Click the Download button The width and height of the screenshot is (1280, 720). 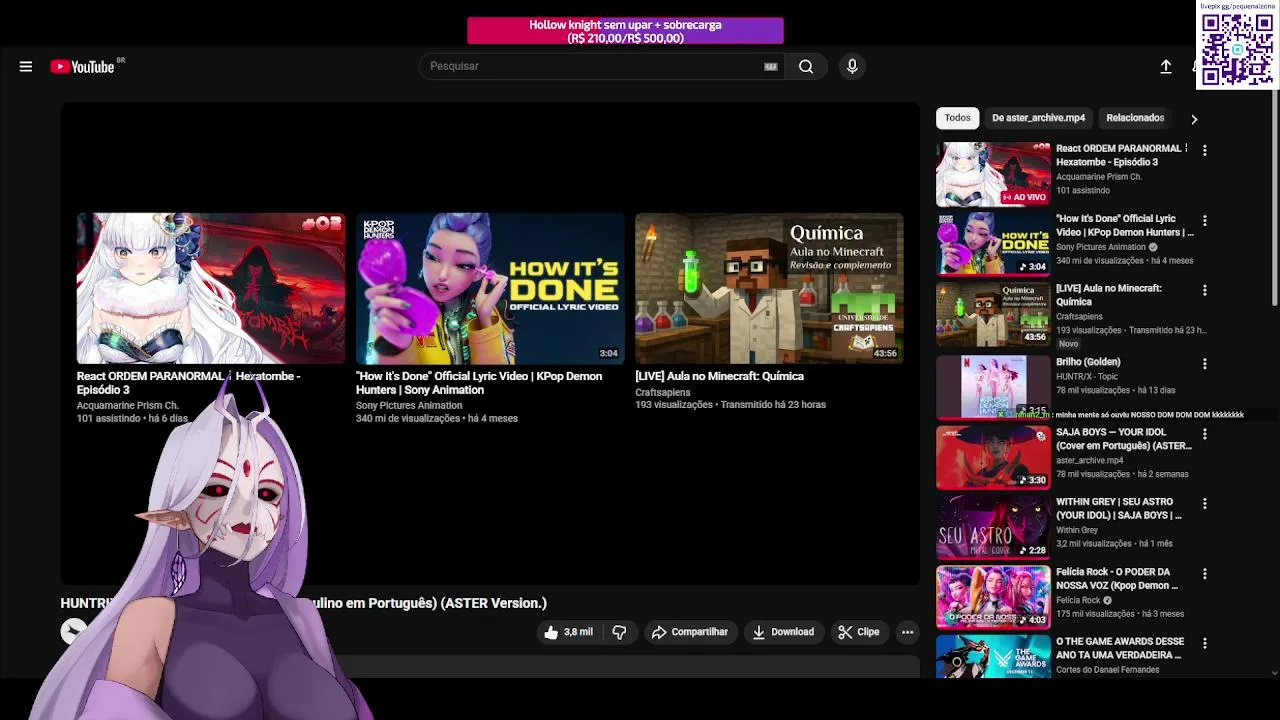tap(783, 632)
